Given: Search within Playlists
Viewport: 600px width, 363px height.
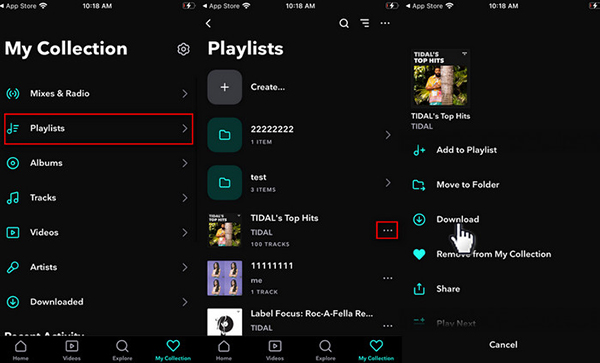Looking at the screenshot, I should [344, 23].
